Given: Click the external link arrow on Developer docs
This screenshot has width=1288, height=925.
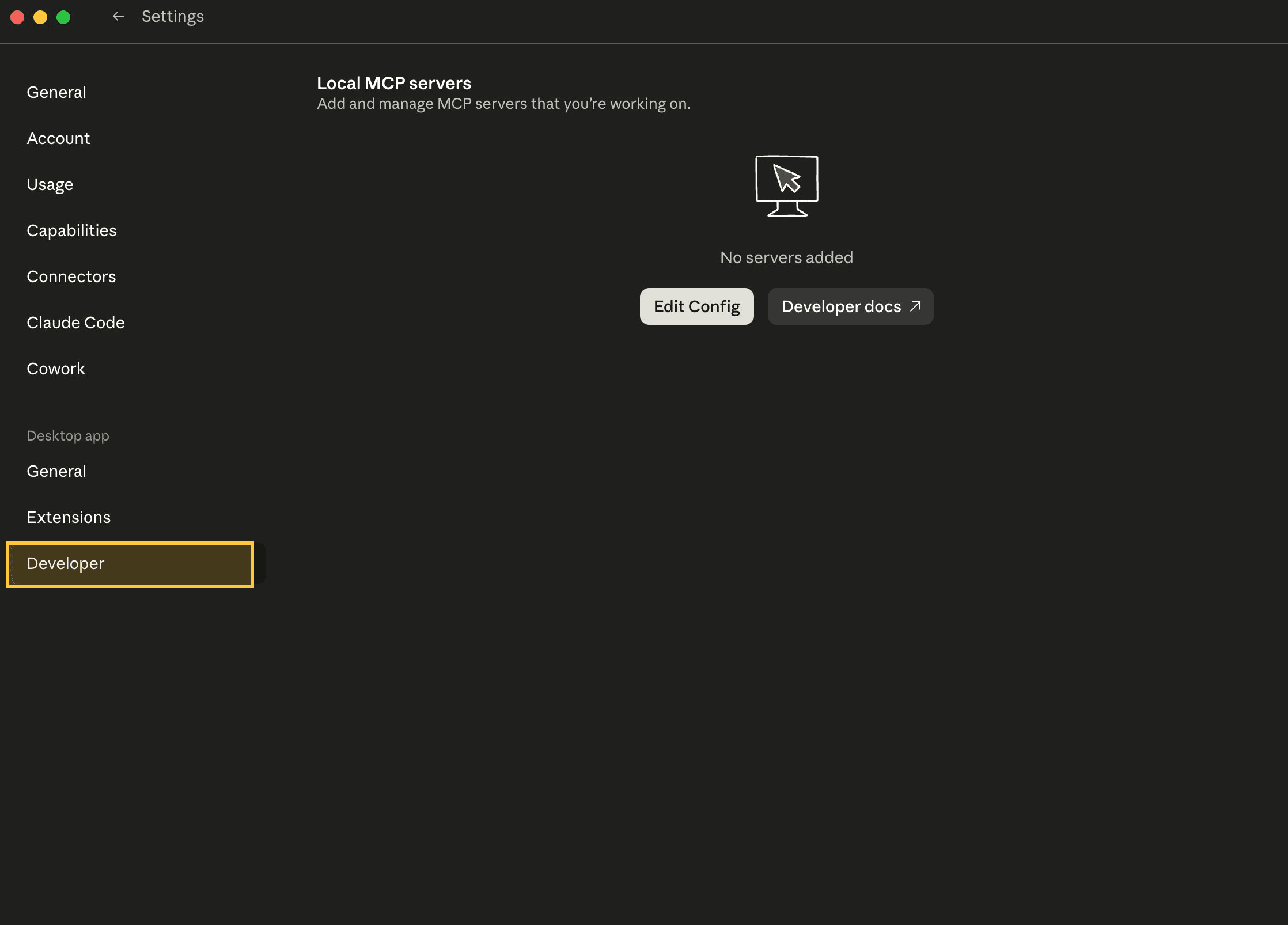Looking at the screenshot, I should tap(915, 306).
